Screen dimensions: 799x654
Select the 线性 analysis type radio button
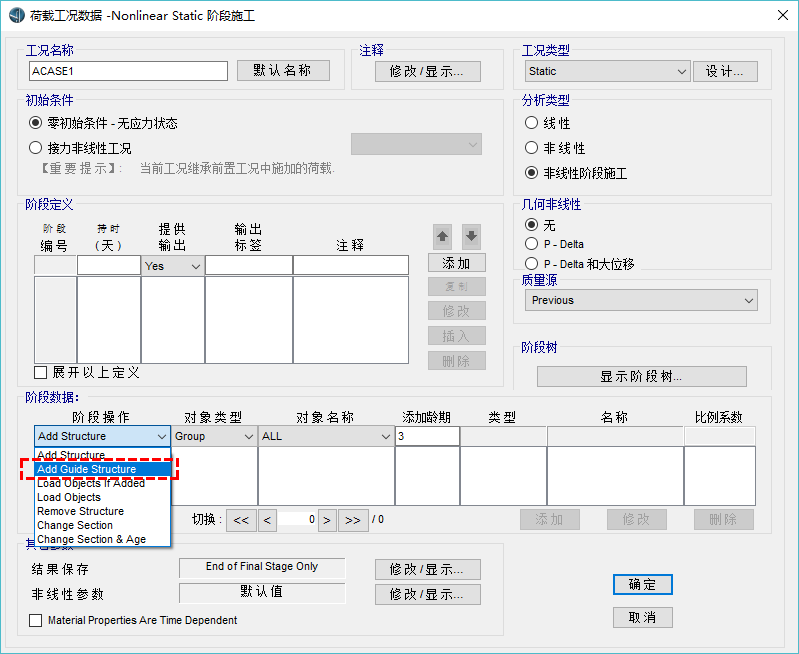[532, 123]
